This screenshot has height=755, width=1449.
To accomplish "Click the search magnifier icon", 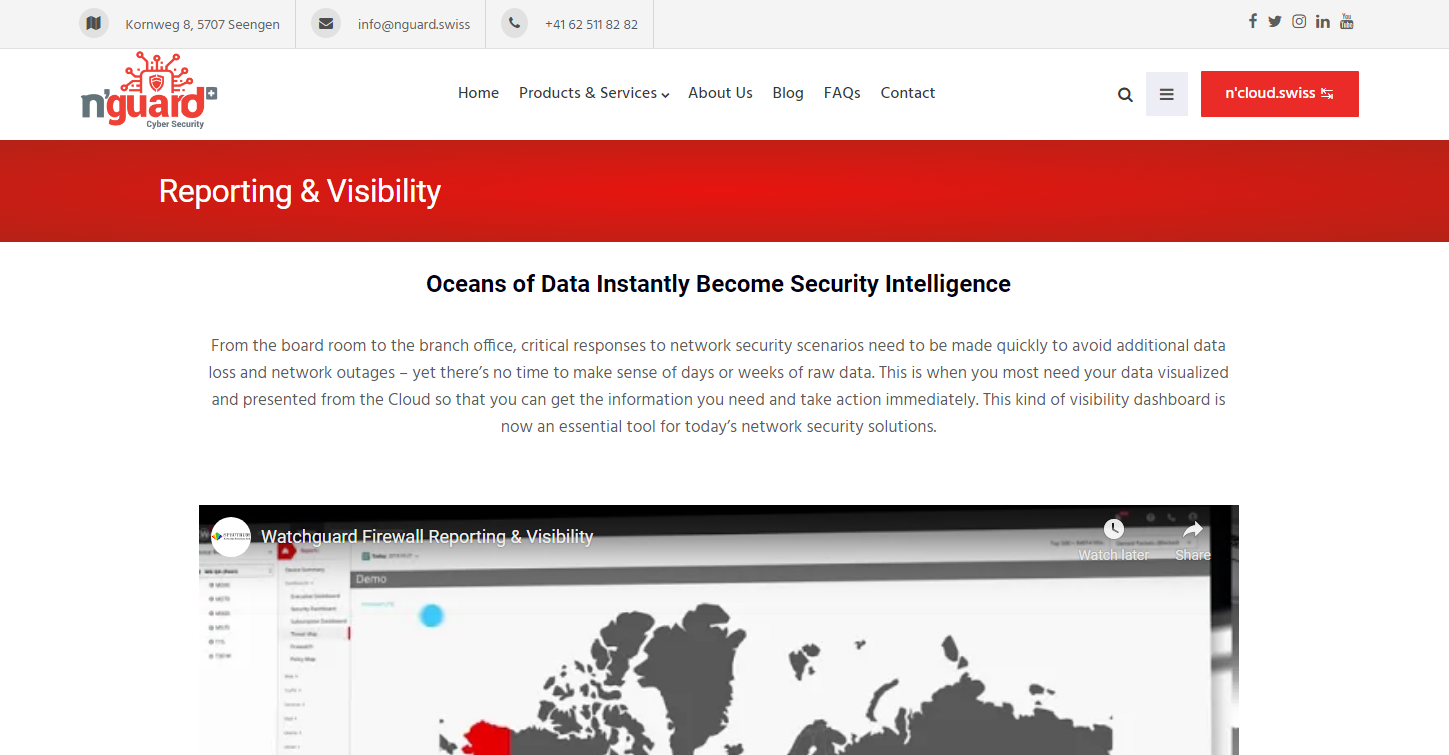I will [1125, 95].
